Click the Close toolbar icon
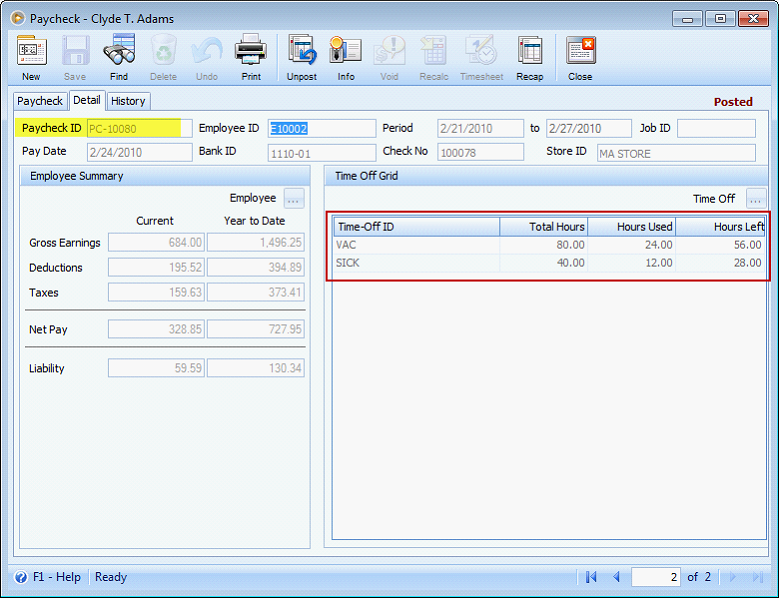The image size is (780, 599). [580, 57]
